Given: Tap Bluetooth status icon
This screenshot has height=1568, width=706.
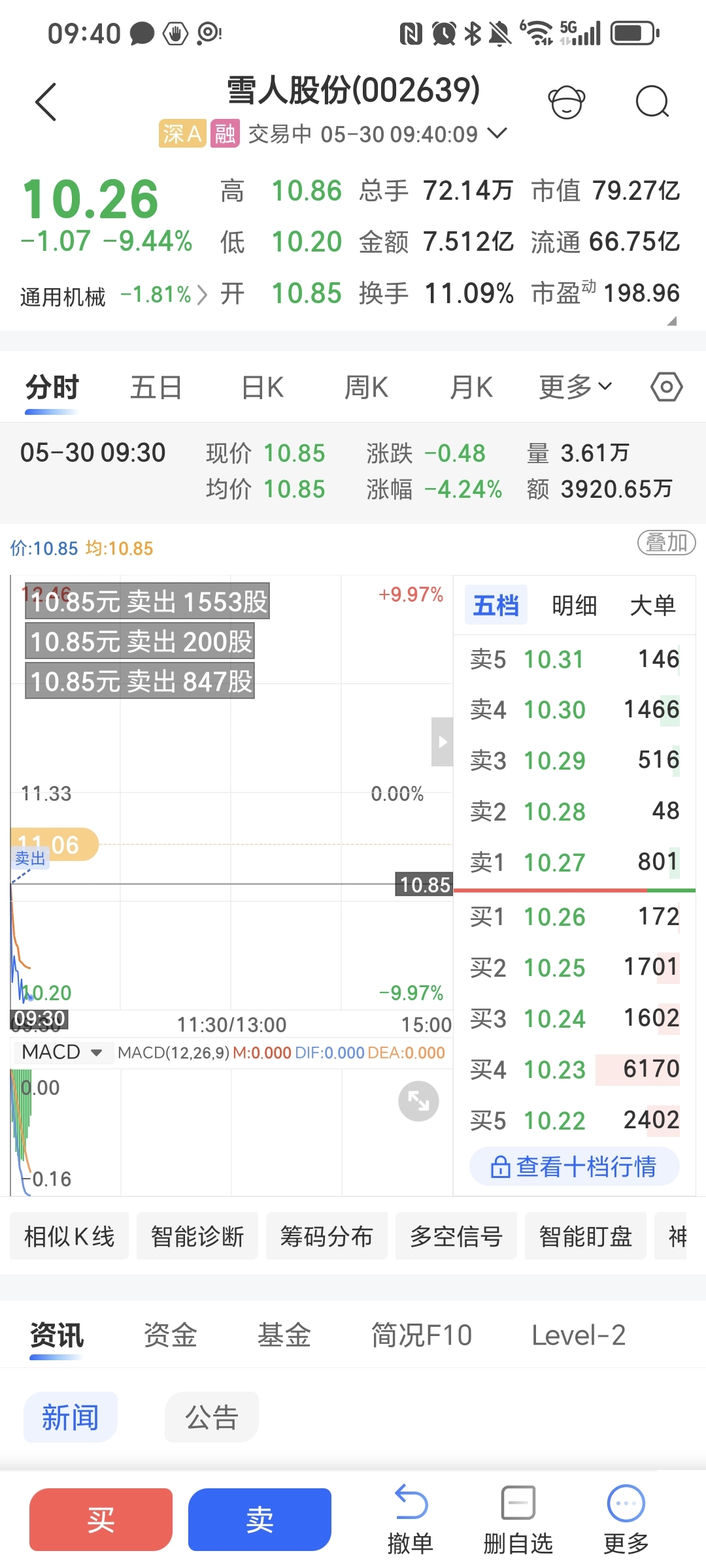Looking at the screenshot, I should [473, 33].
